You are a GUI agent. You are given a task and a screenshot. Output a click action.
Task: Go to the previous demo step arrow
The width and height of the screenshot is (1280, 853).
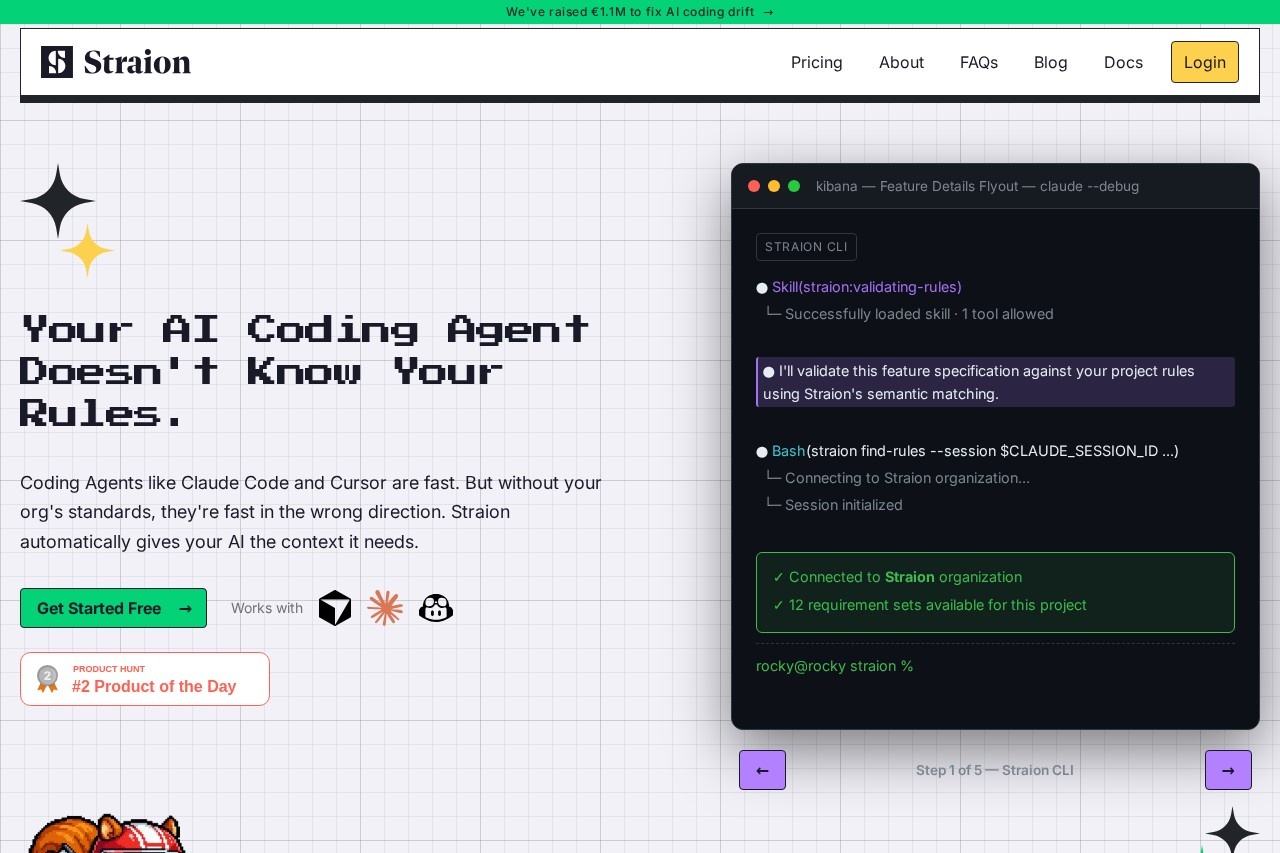click(x=762, y=770)
